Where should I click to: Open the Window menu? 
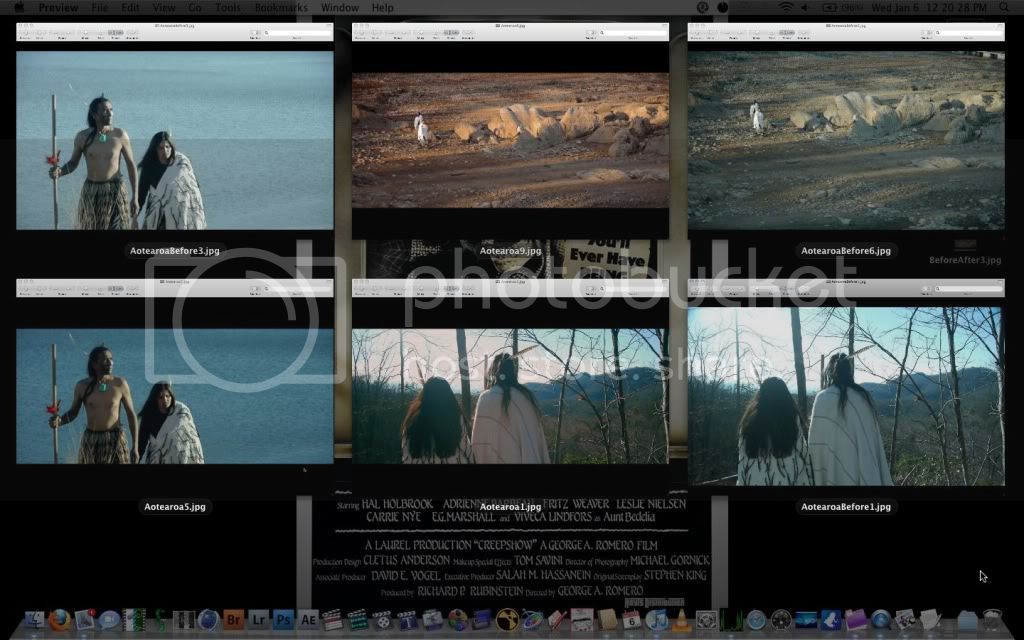(340, 7)
